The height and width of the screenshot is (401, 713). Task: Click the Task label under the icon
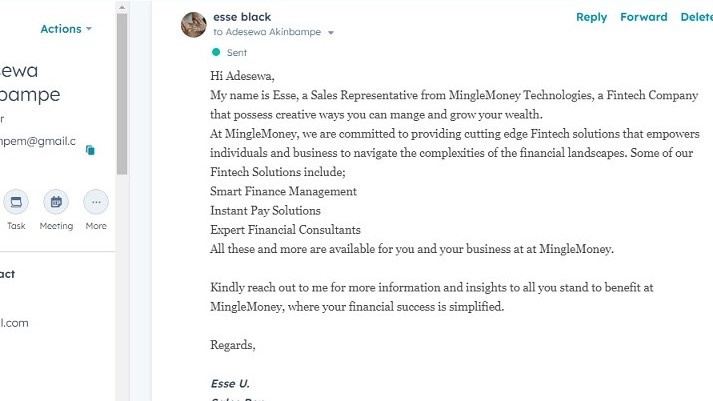point(16,226)
